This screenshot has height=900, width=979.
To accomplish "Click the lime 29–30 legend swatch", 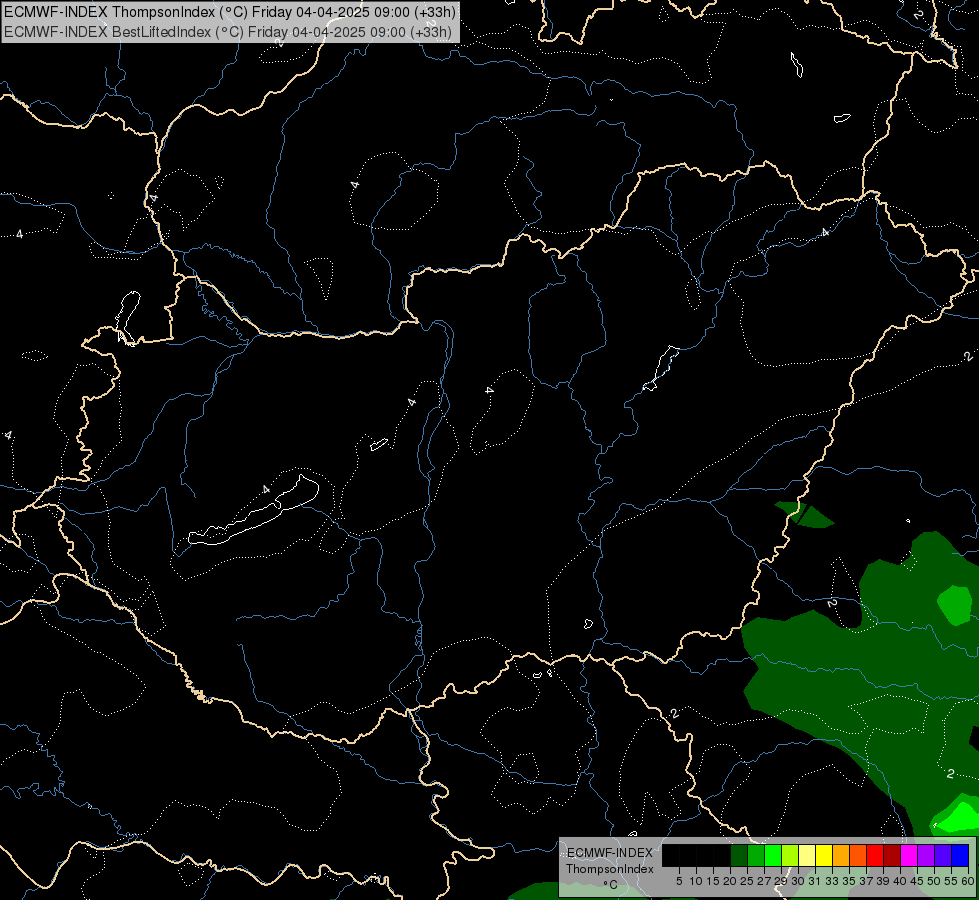I will pyautogui.click(x=790, y=855).
